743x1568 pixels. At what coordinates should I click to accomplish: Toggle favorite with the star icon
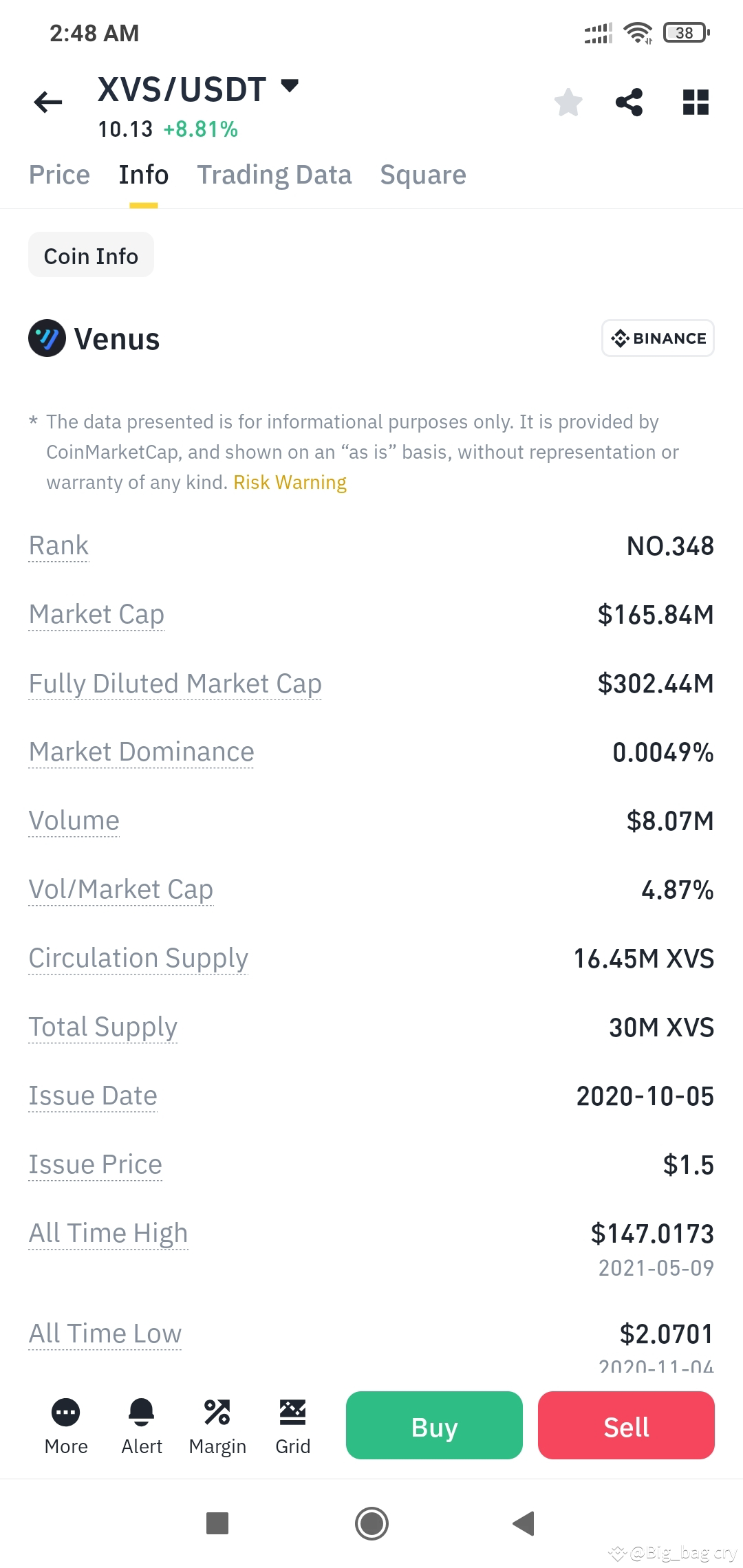click(567, 102)
